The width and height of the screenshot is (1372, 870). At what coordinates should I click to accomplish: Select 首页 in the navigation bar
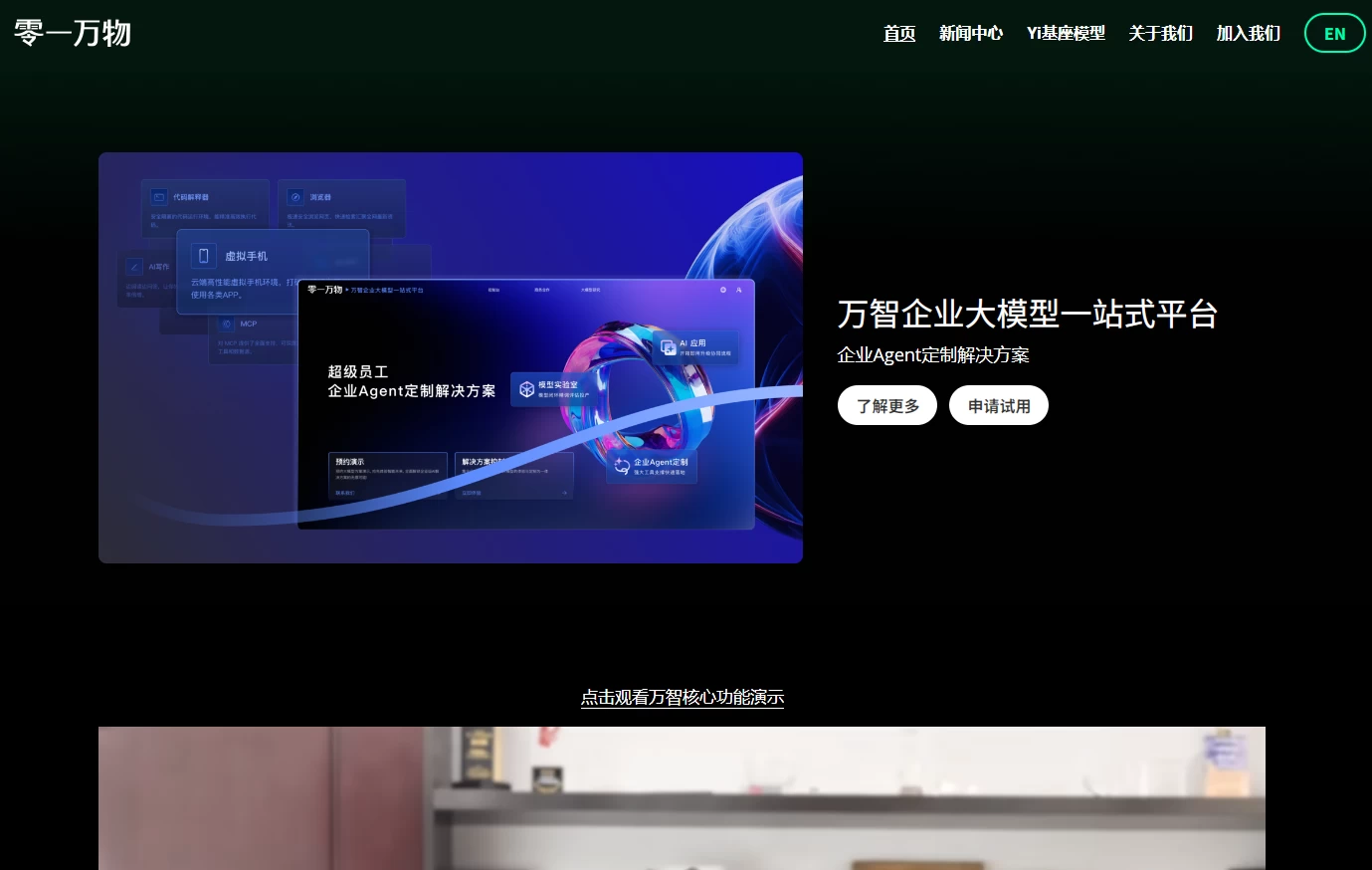(x=899, y=33)
